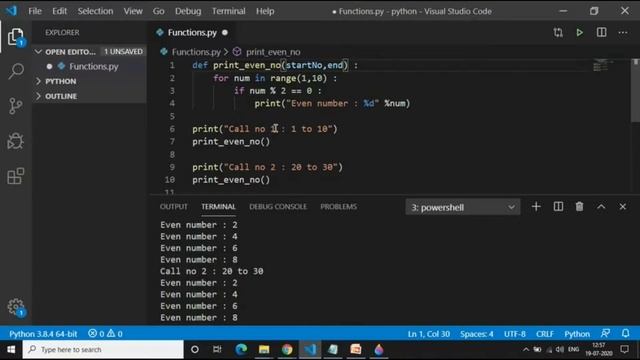640x360 pixels.
Task: Click the editor vertical scrollbar
Action: point(636,91)
